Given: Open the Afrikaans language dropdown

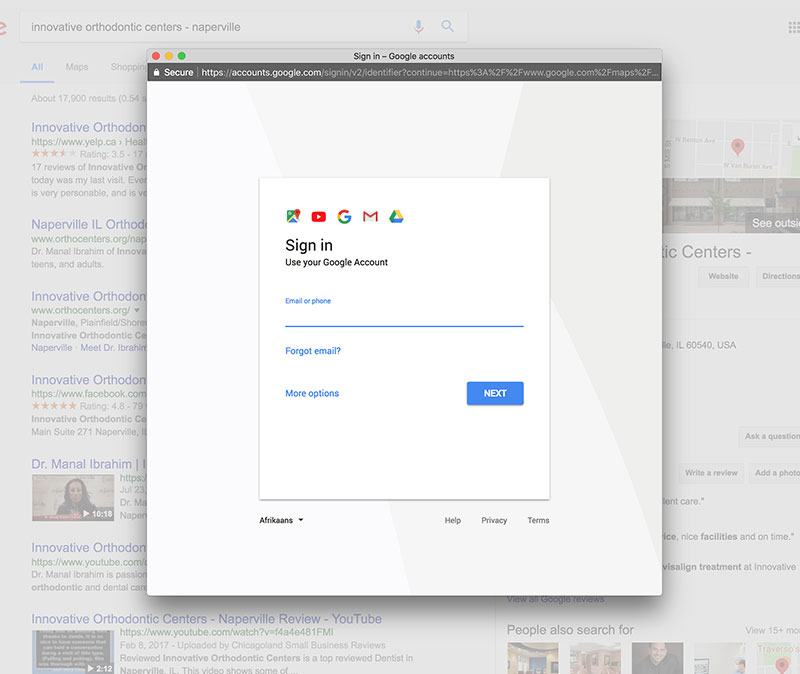Looking at the screenshot, I should click(281, 520).
